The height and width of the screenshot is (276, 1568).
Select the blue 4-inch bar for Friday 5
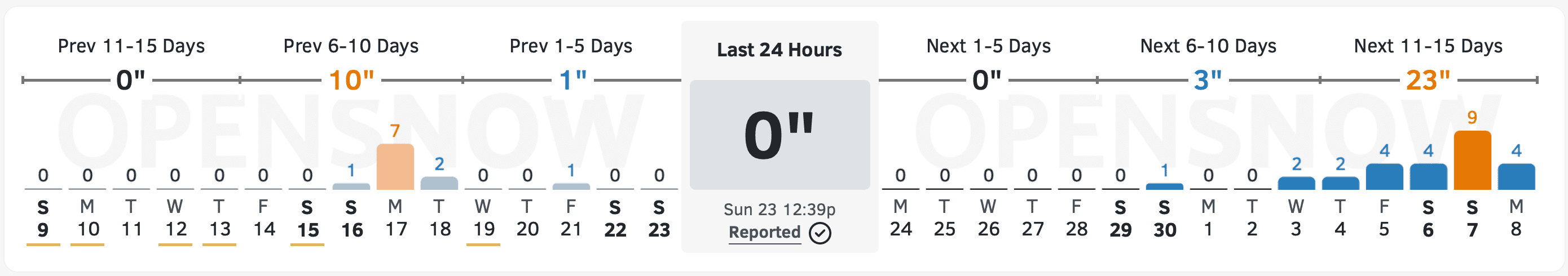(1384, 176)
